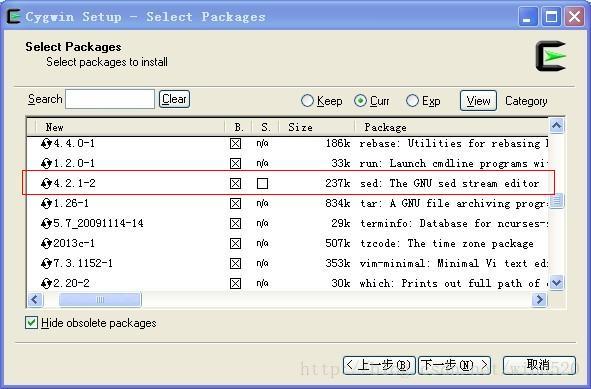
Task: Click the 237k size value
Action: click(x=338, y=184)
